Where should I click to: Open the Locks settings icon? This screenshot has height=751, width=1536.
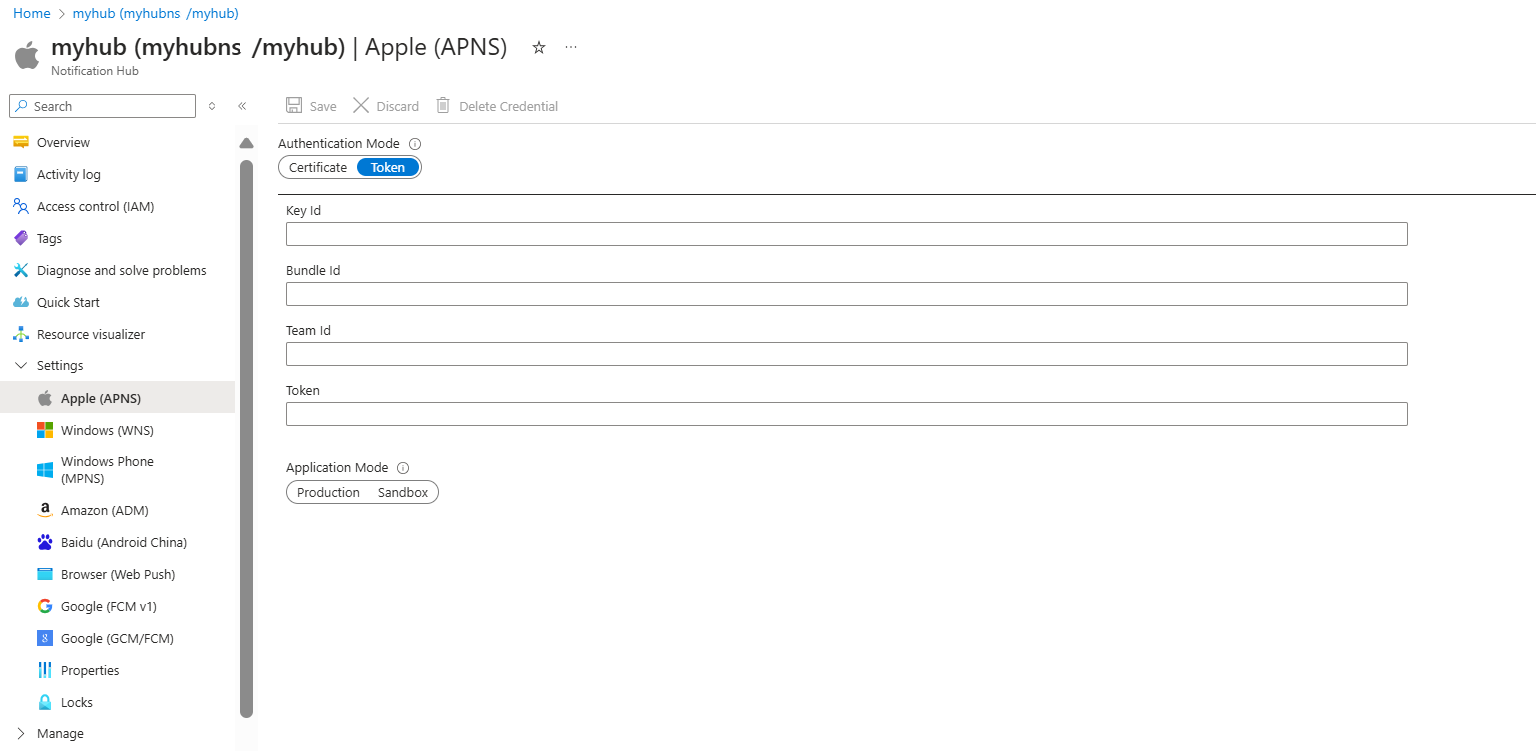coord(45,701)
